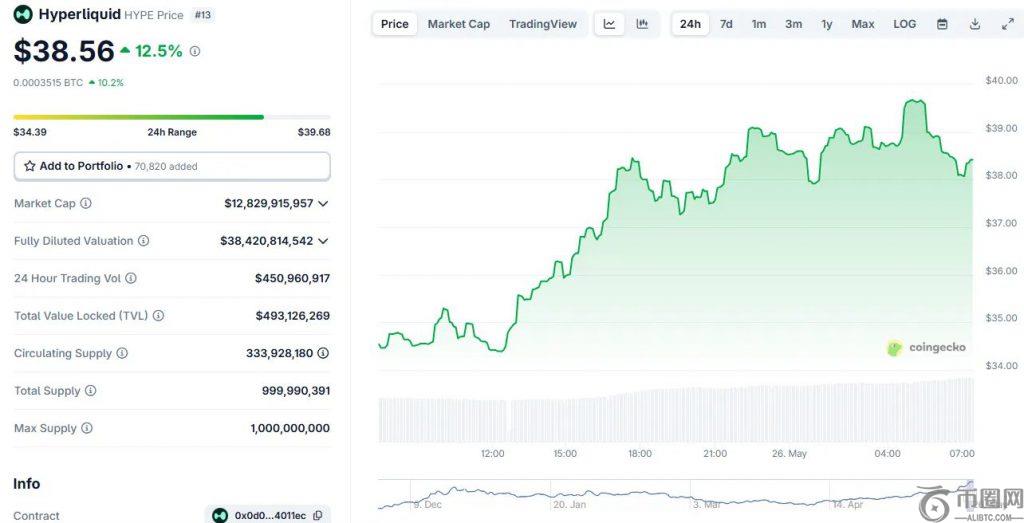This screenshot has height=523, width=1024.
Task: Click the Market Cap info icon
Action: (86, 204)
